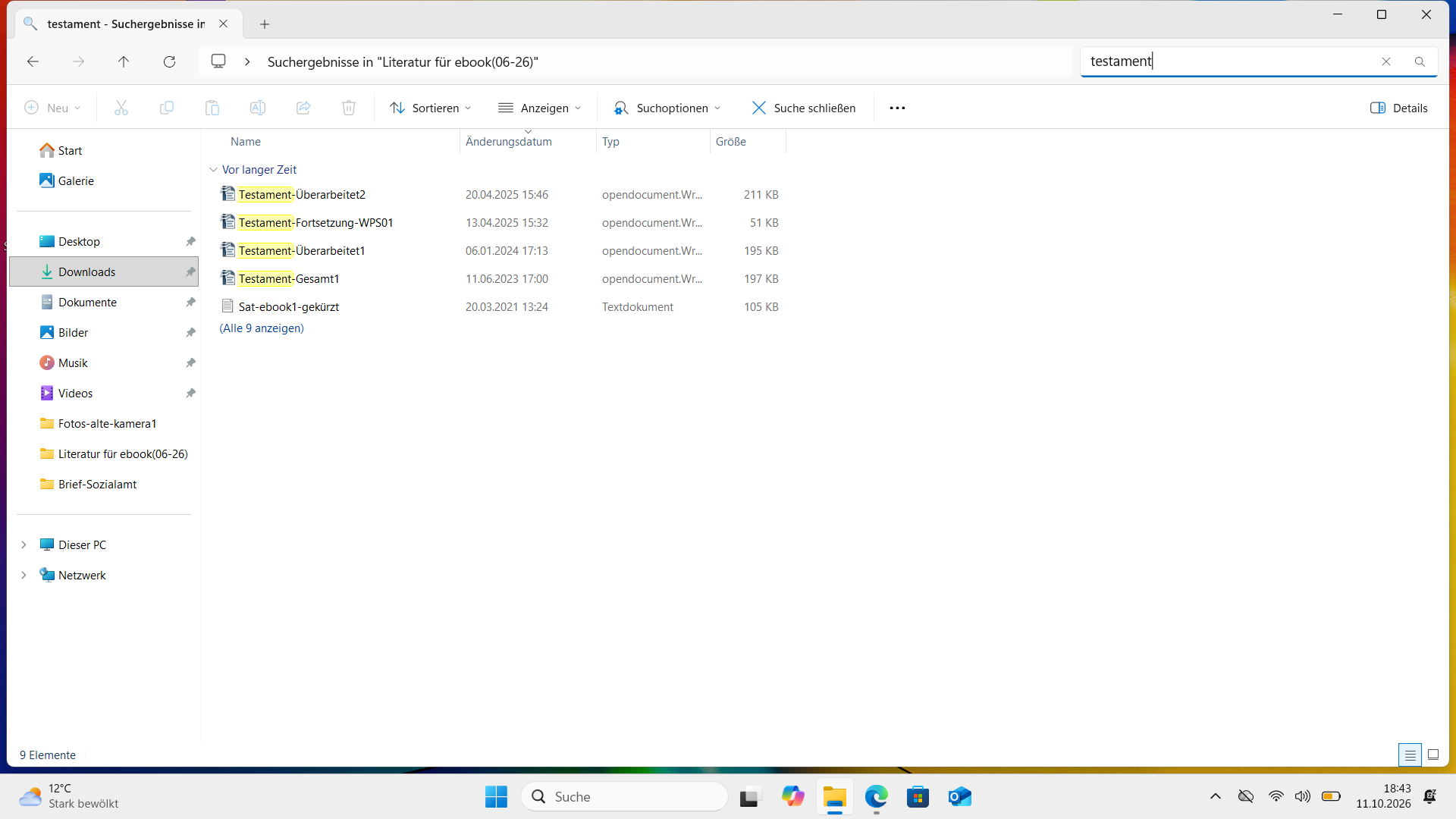1456x819 pixels.
Task: Expand the Dieser PC tree node
Action: [24, 544]
